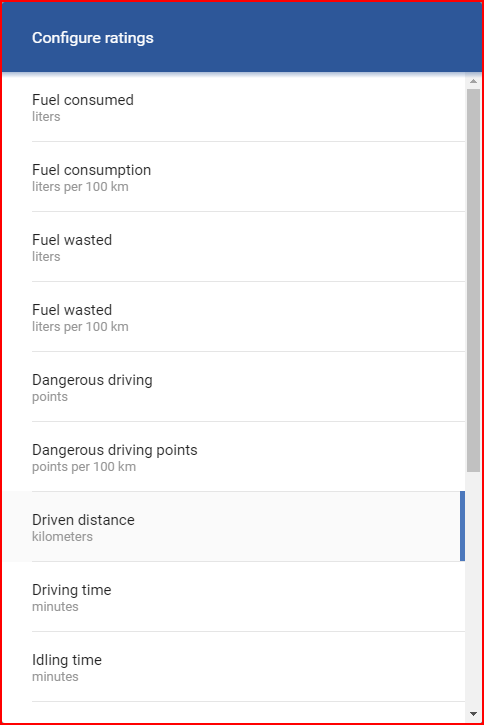Click the liters unit under Fuel consumed
The width and height of the screenshot is (484, 725).
click(46, 117)
